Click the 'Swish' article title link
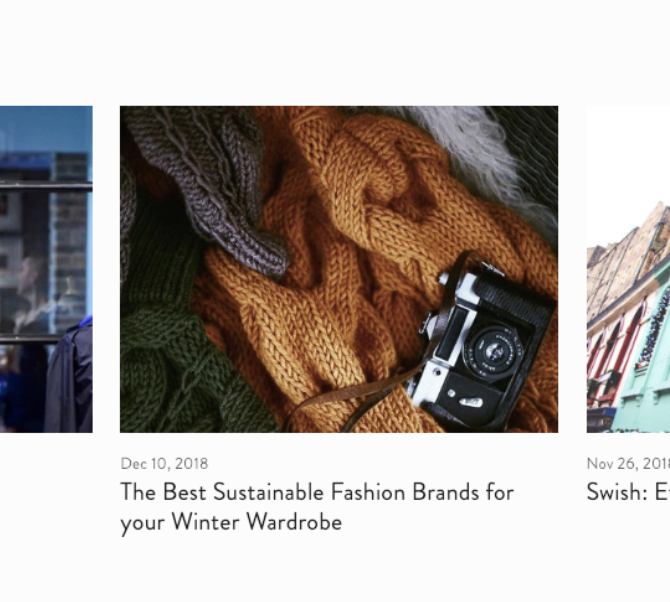 click(x=628, y=492)
